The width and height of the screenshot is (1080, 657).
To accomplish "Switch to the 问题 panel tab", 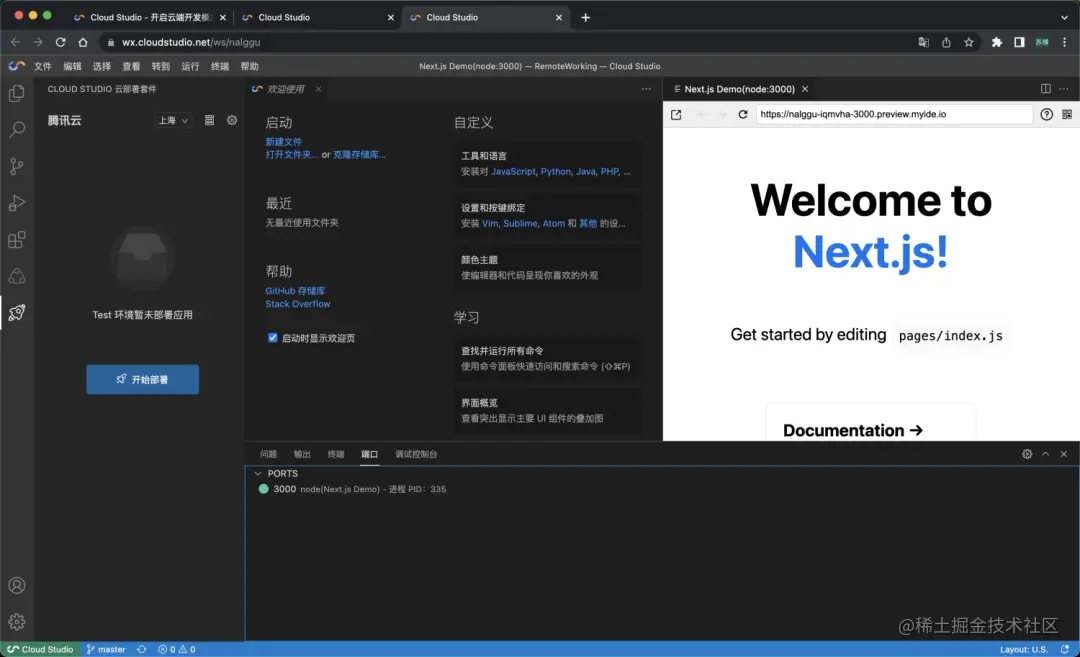I will tap(269, 454).
